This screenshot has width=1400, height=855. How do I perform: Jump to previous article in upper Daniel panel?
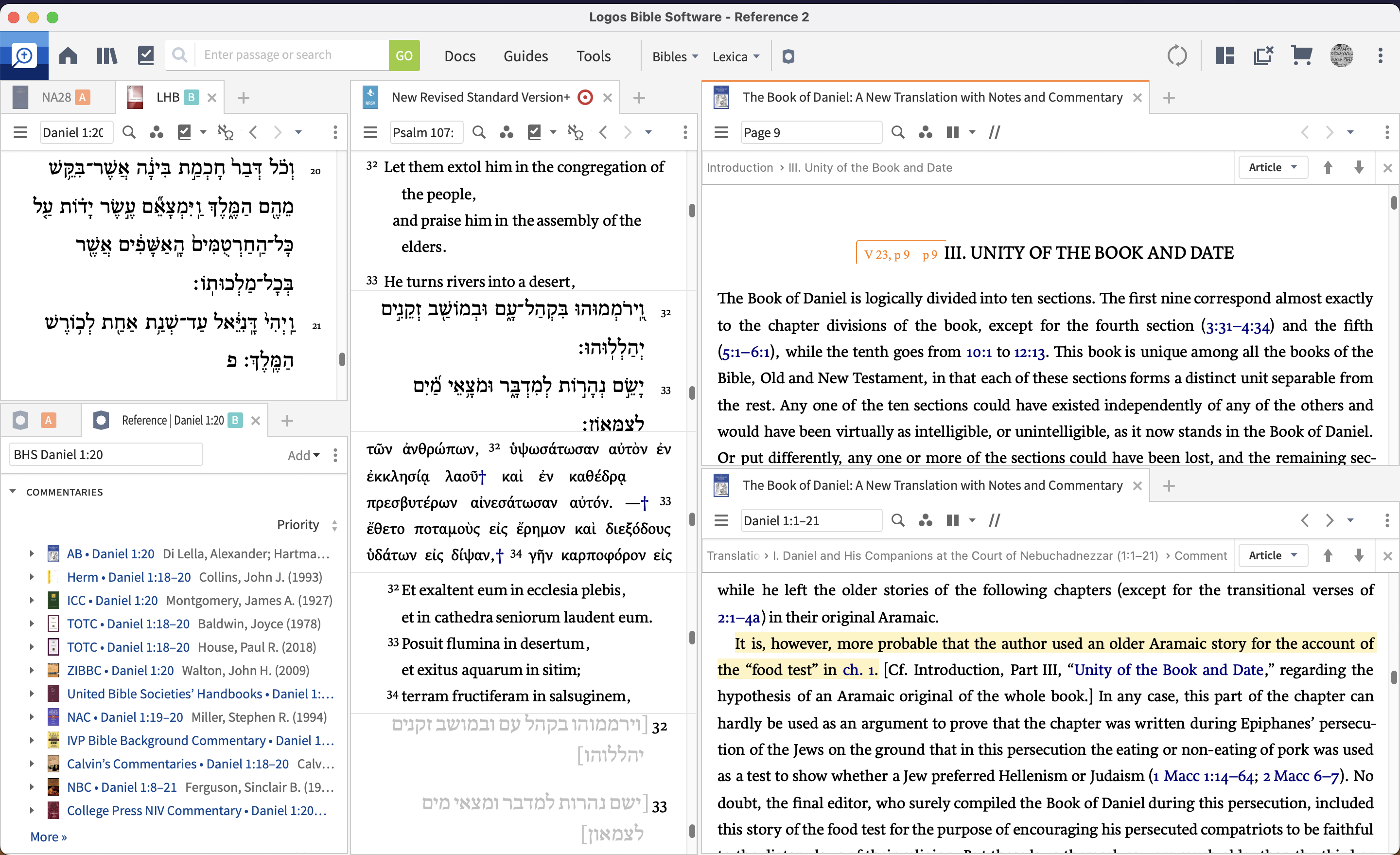[1328, 167]
